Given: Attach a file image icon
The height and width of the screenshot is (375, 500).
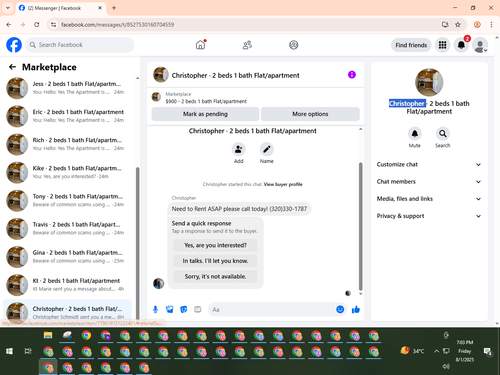Looking at the screenshot, I should 170,310.
